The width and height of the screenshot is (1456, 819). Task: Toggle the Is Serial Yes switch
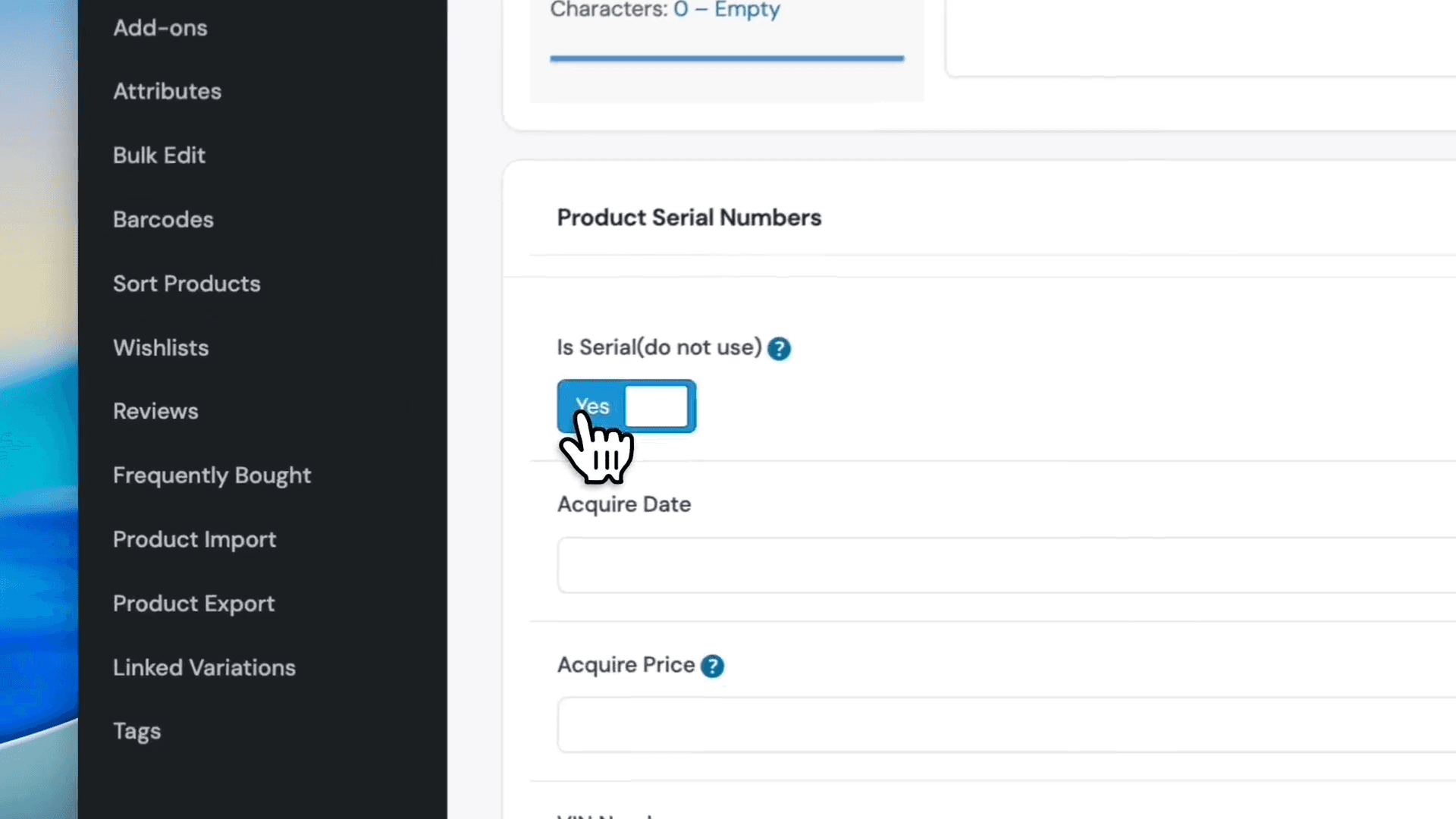(x=626, y=406)
